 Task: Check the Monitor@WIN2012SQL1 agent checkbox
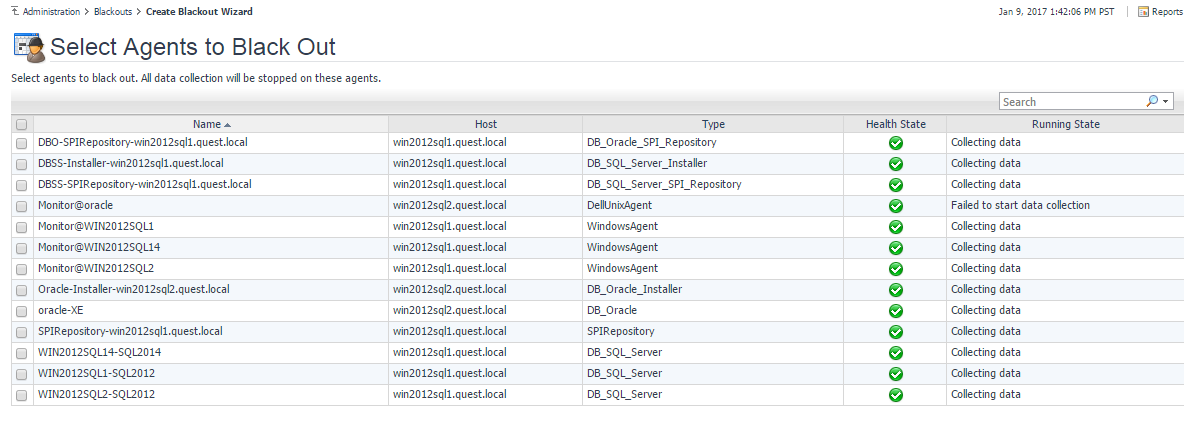(22, 226)
